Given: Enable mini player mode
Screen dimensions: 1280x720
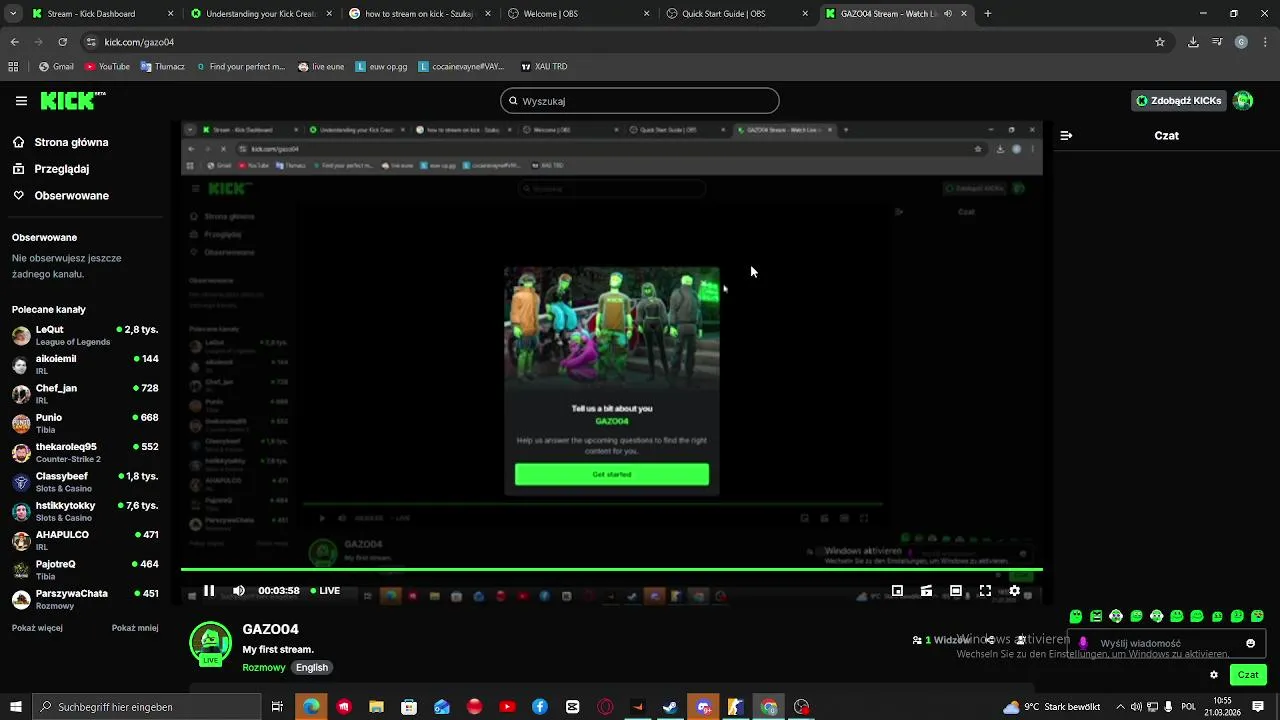Looking at the screenshot, I should coord(897,591).
